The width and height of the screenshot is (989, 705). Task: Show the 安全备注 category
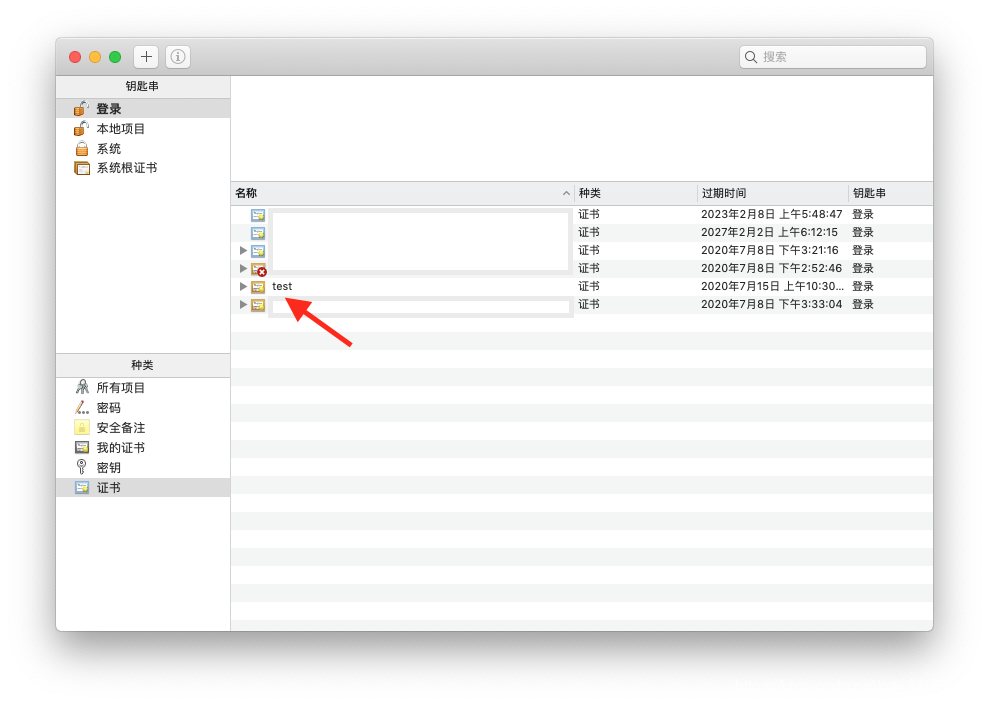pyautogui.click(x=143, y=428)
